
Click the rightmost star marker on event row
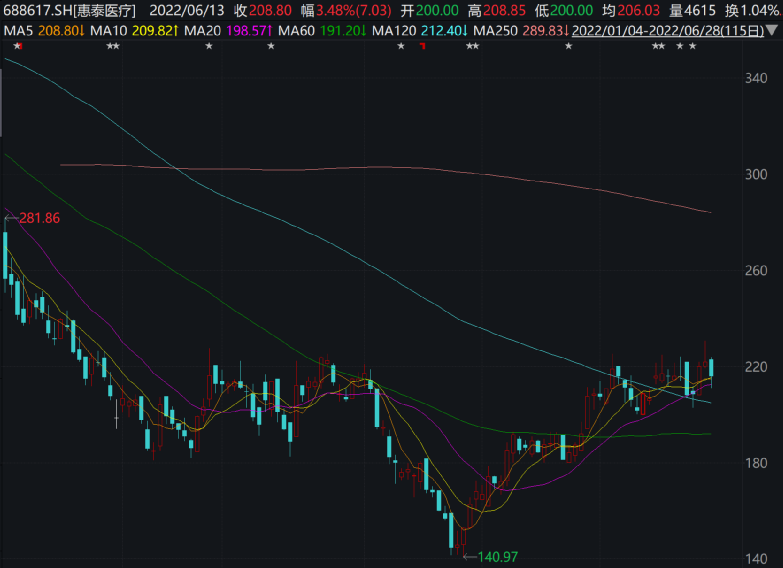[692, 47]
